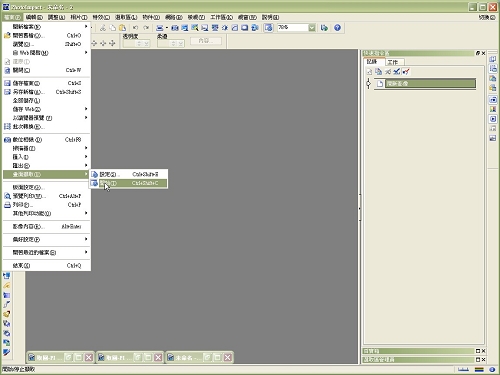The height and width of the screenshot is (375, 500).
Task: Open the 物件(O) menu
Action: [x=151, y=17]
